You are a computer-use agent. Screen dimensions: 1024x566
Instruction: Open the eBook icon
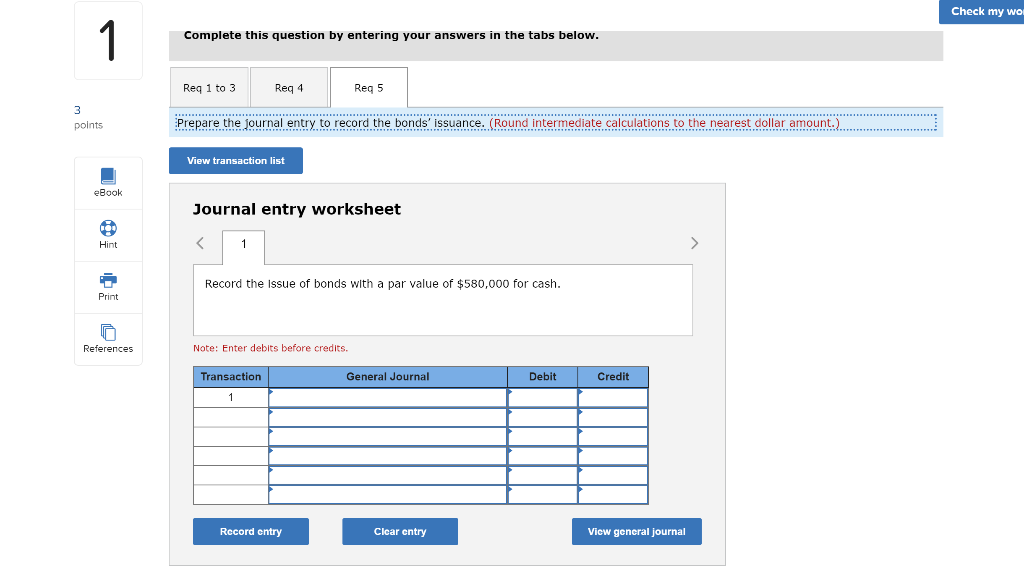click(x=108, y=176)
